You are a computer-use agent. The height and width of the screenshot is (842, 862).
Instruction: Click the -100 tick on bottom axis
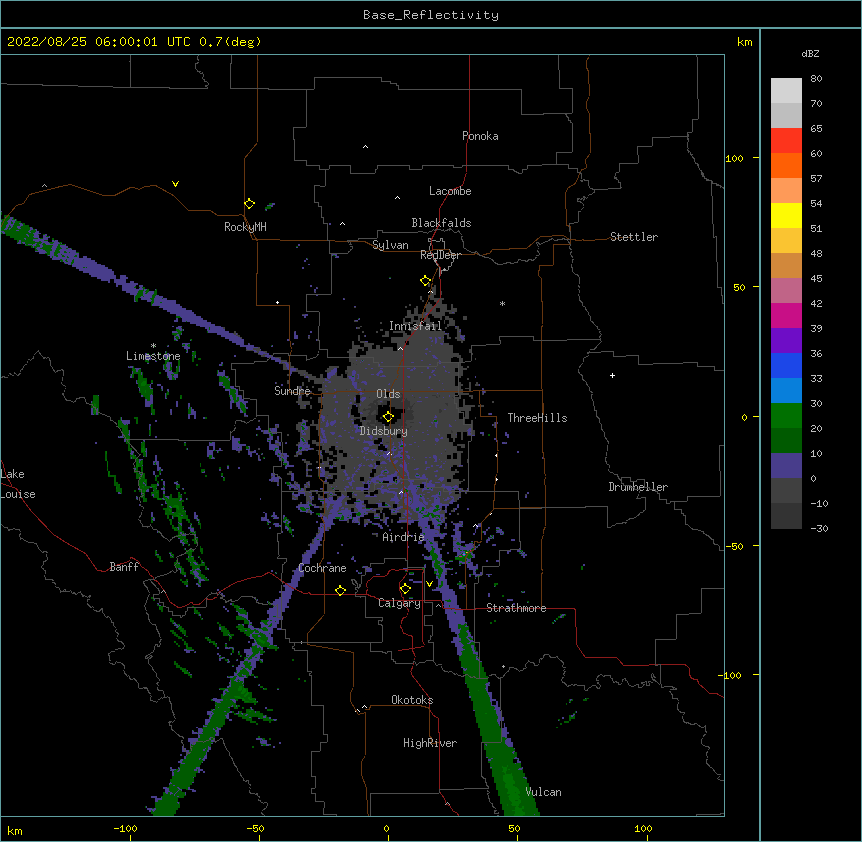point(125,828)
